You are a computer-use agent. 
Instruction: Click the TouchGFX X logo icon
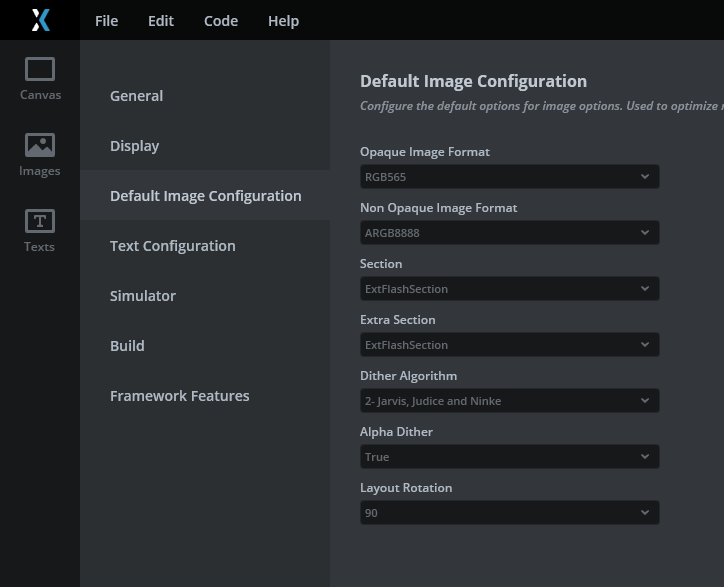pyautogui.click(x=40, y=20)
